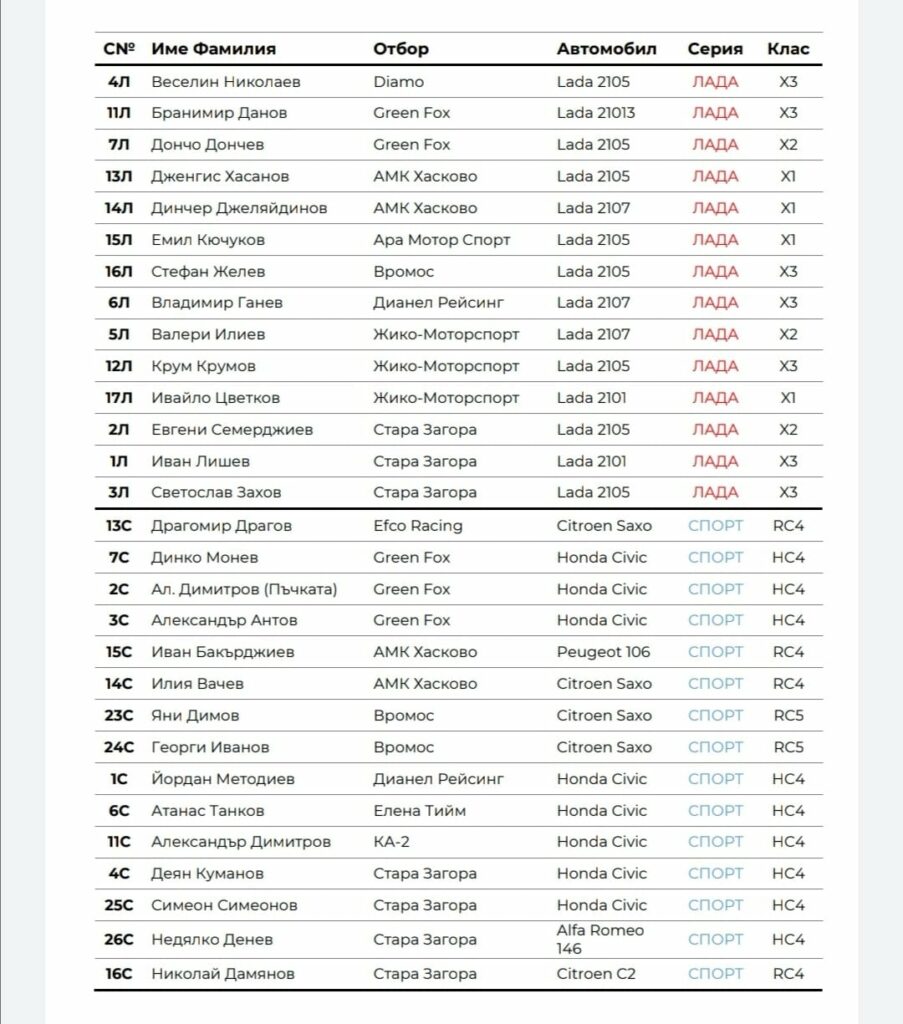Click the name Бранимир Данов
This screenshot has width=903, height=1024.
pos(219,113)
